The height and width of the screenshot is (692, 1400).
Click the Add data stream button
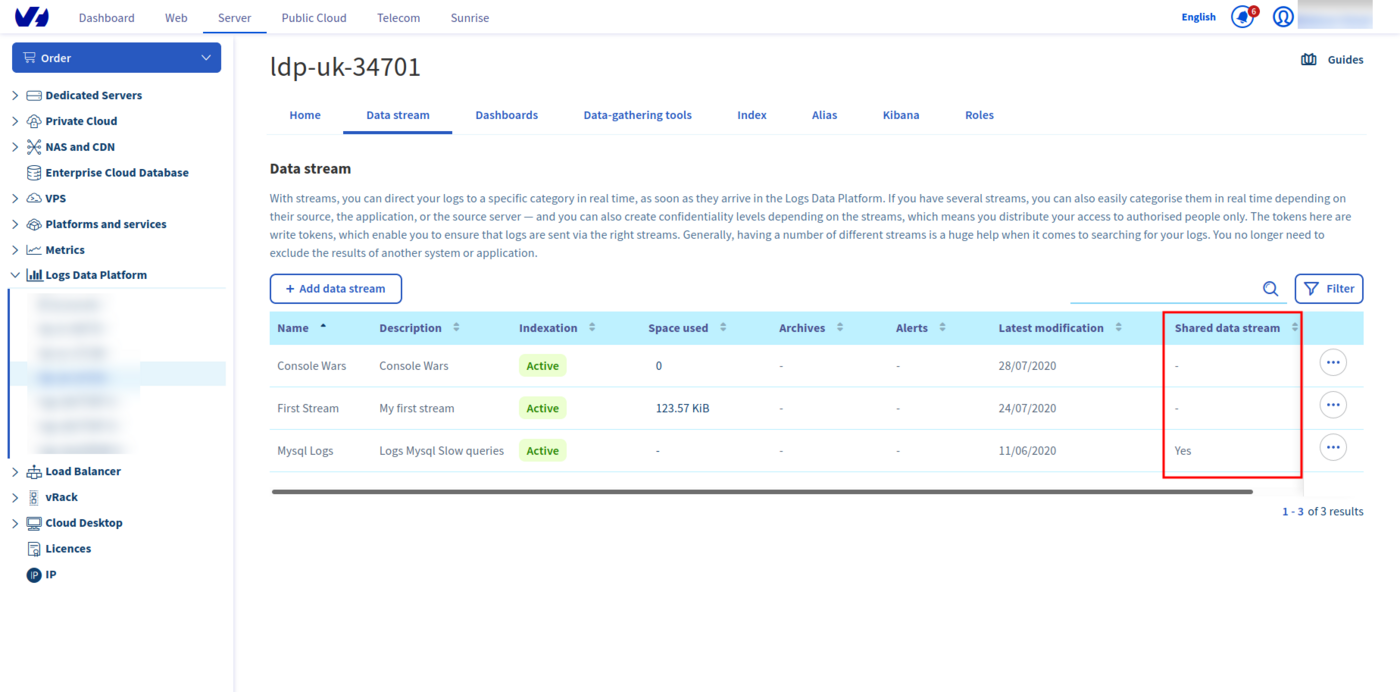click(x=335, y=289)
